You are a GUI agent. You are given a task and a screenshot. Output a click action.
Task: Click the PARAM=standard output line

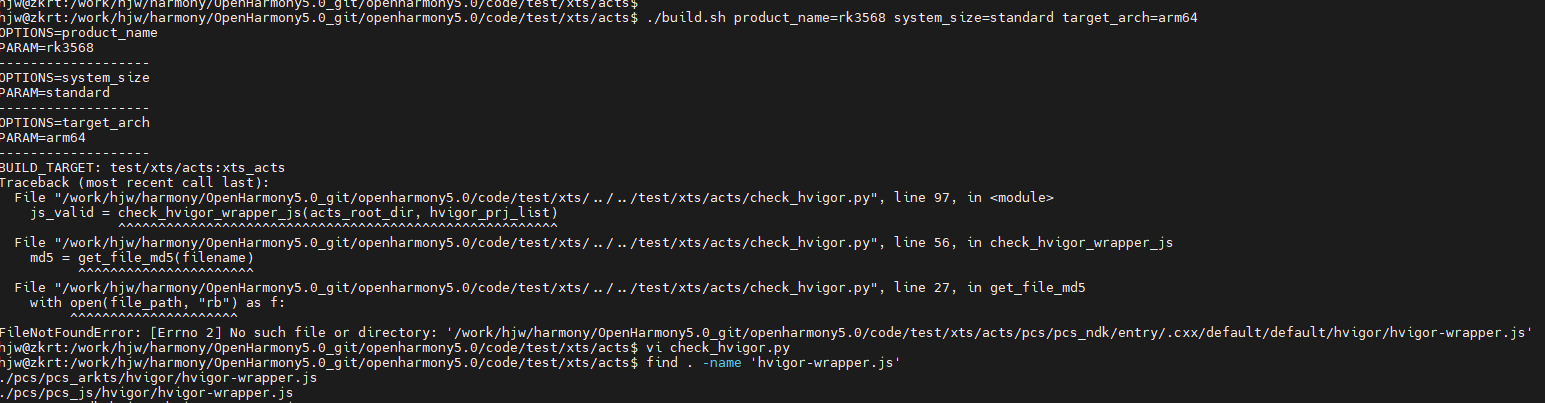pyautogui.click(x=55, y=92)
